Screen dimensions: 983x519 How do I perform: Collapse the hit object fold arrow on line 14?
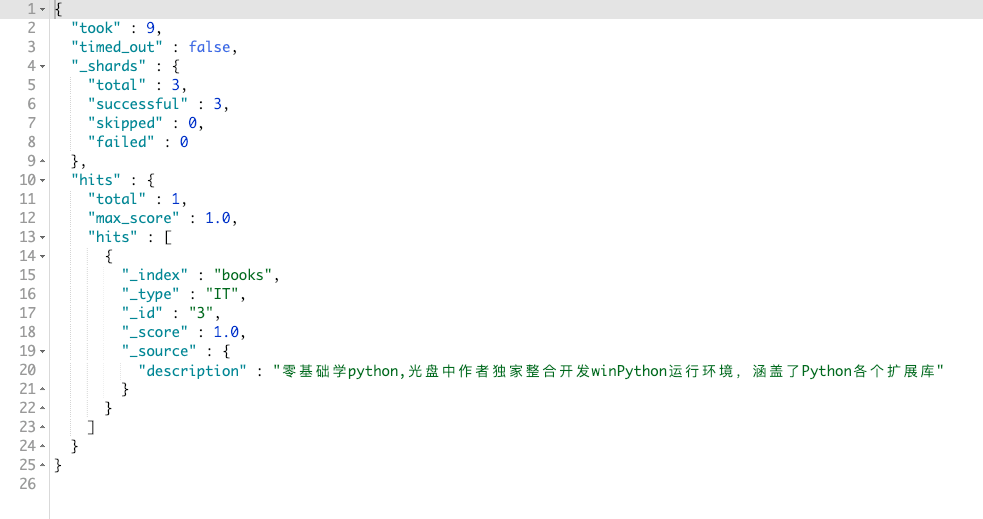pyautogui.click(x=43, y=256)
